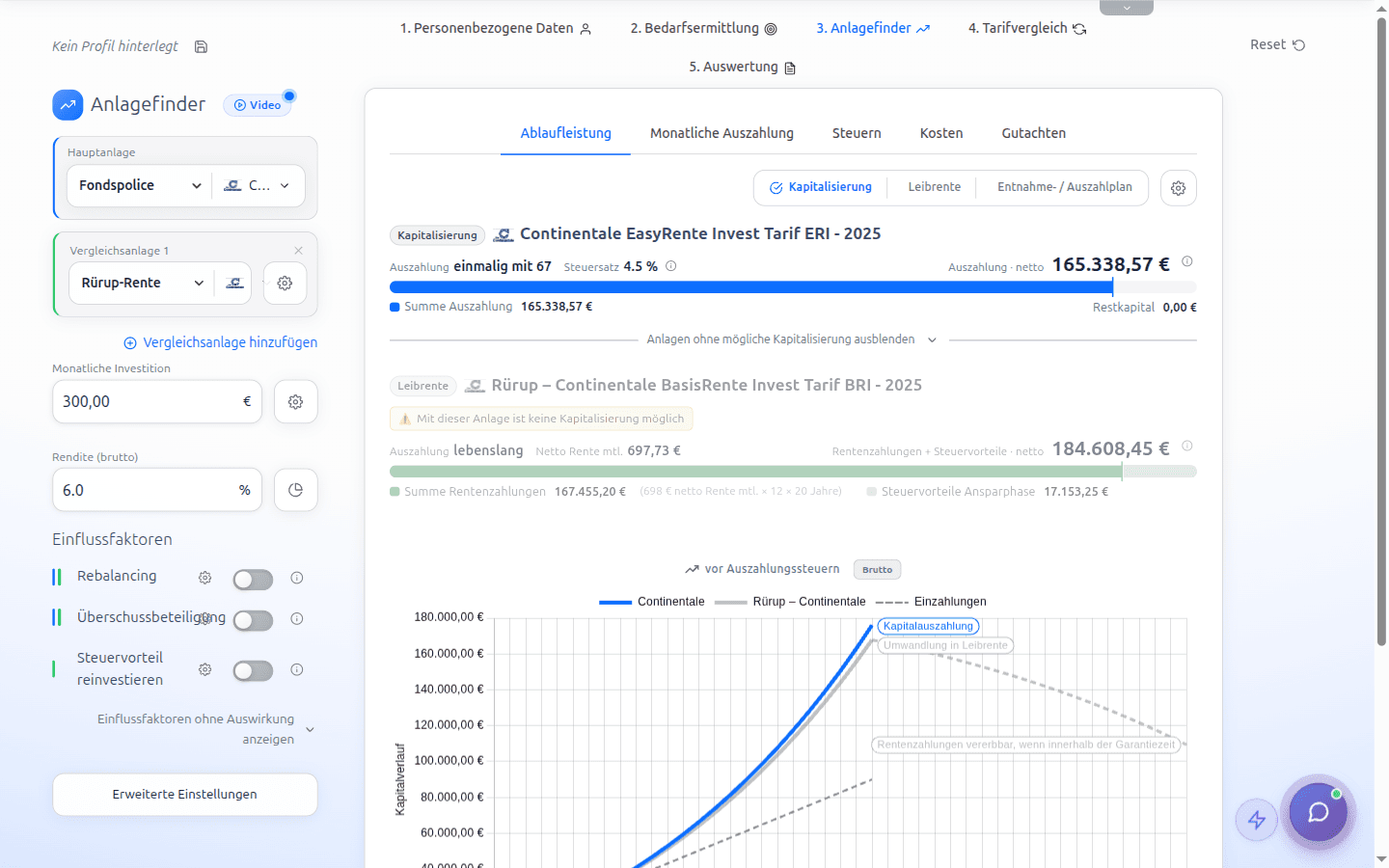Turn on Steuervorteil reinvestieren switch
This screenshot has width=1389, height=868.
(253, 670)
